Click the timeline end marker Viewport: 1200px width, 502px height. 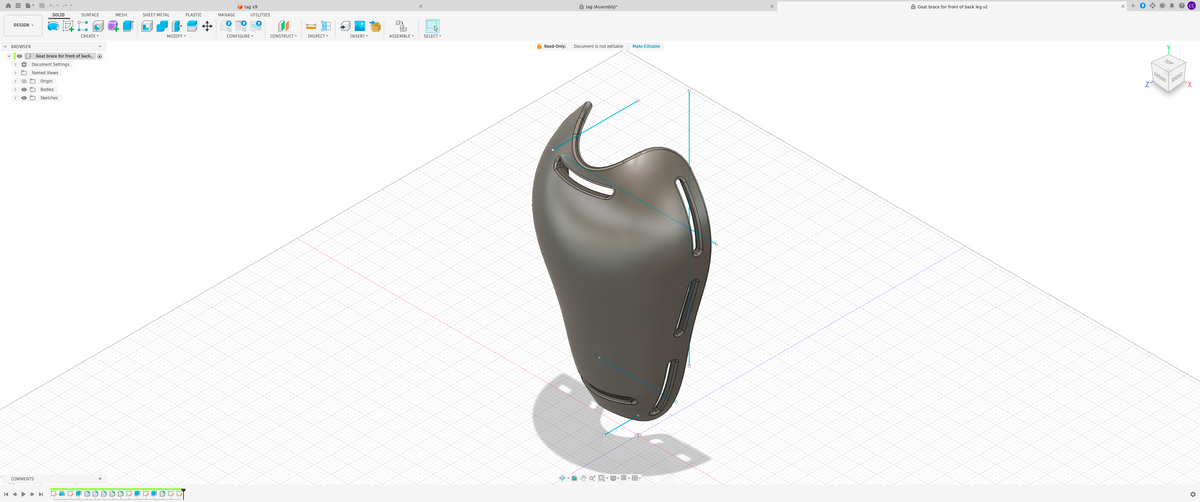(183, 492)
